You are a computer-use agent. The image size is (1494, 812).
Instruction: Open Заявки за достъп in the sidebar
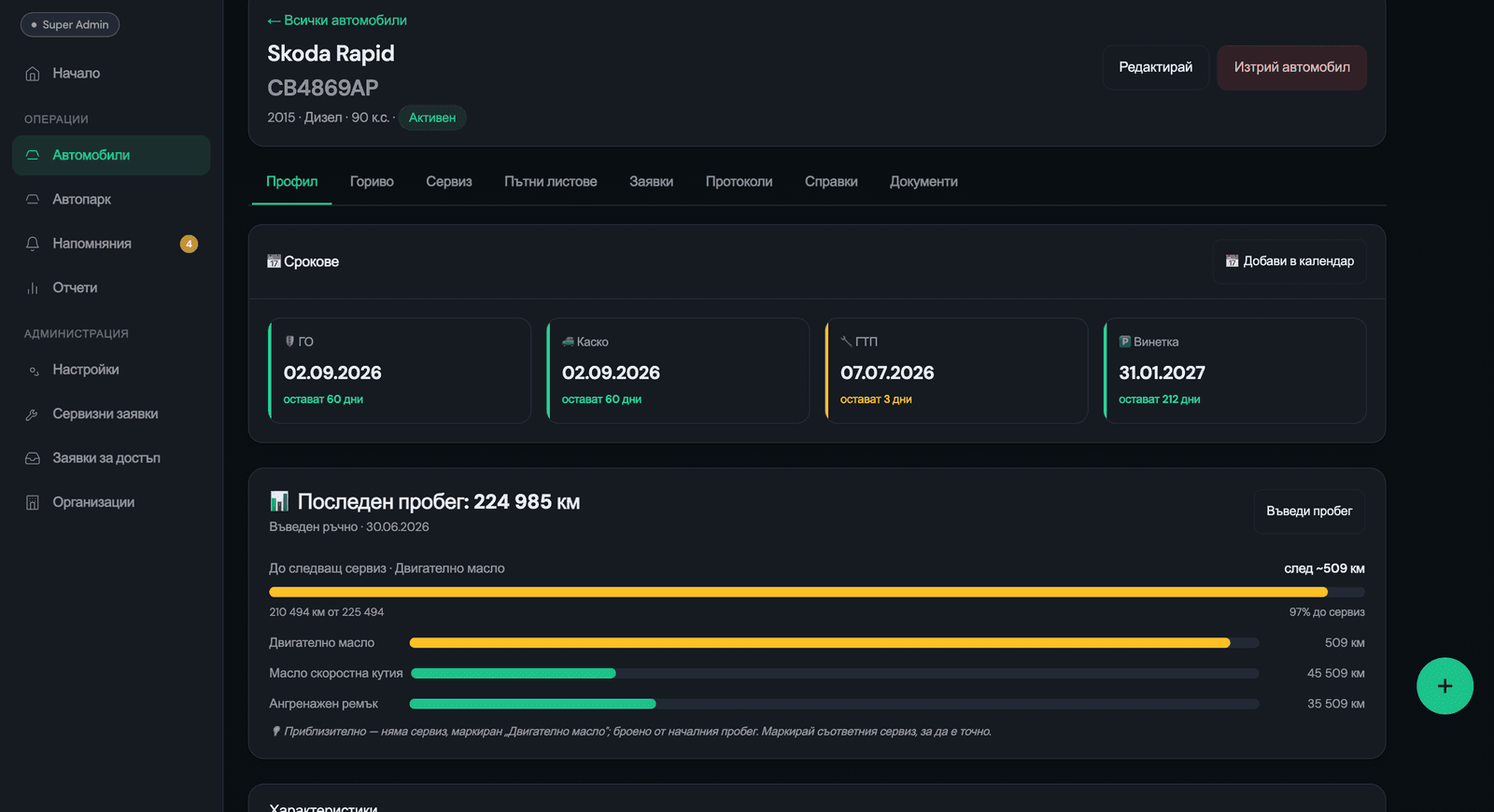pyautogui.click(x=111, y=458)
